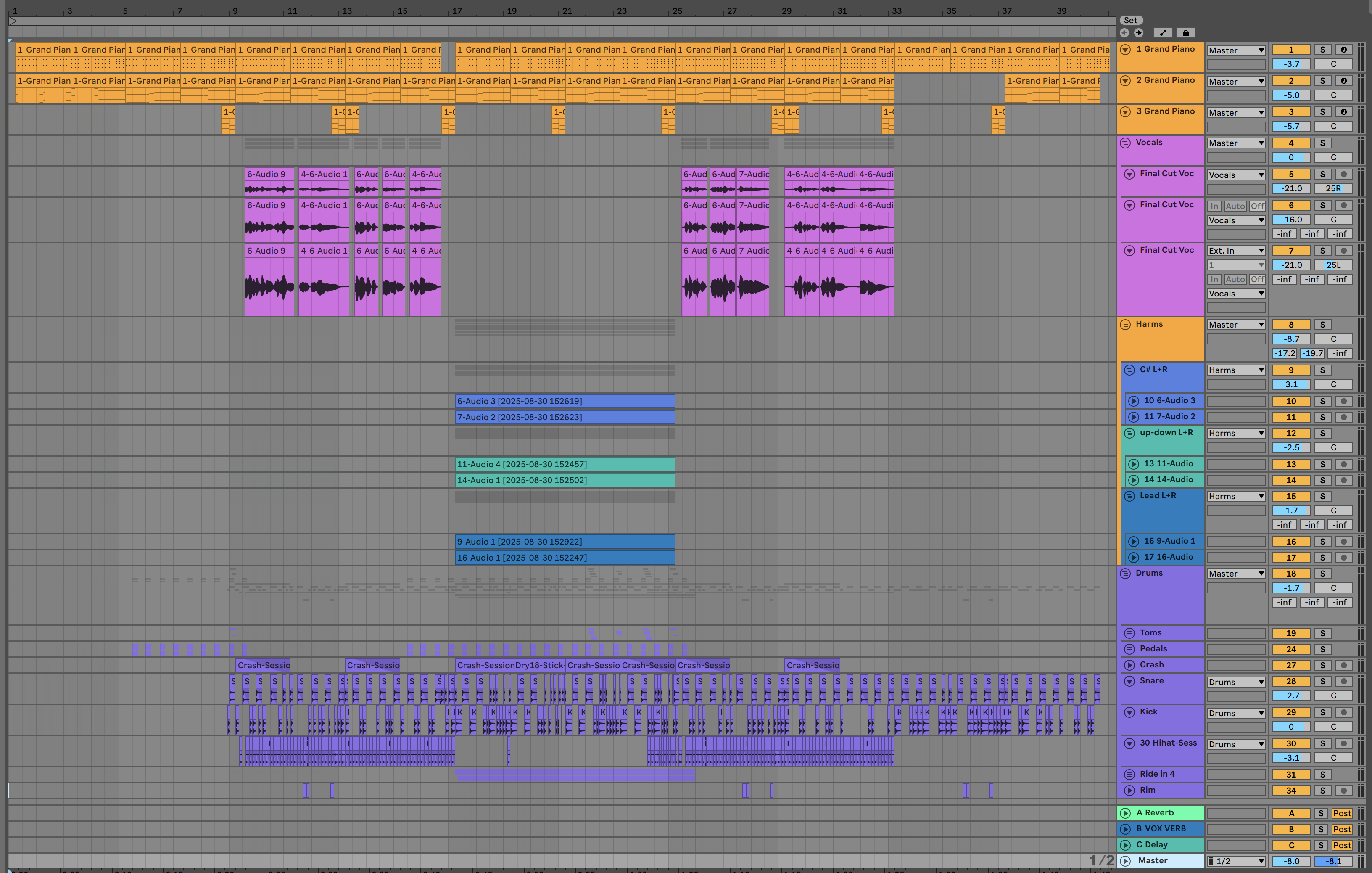
Task: Open the Master output 1/2 dropdown
Action: click(1236, 861)
